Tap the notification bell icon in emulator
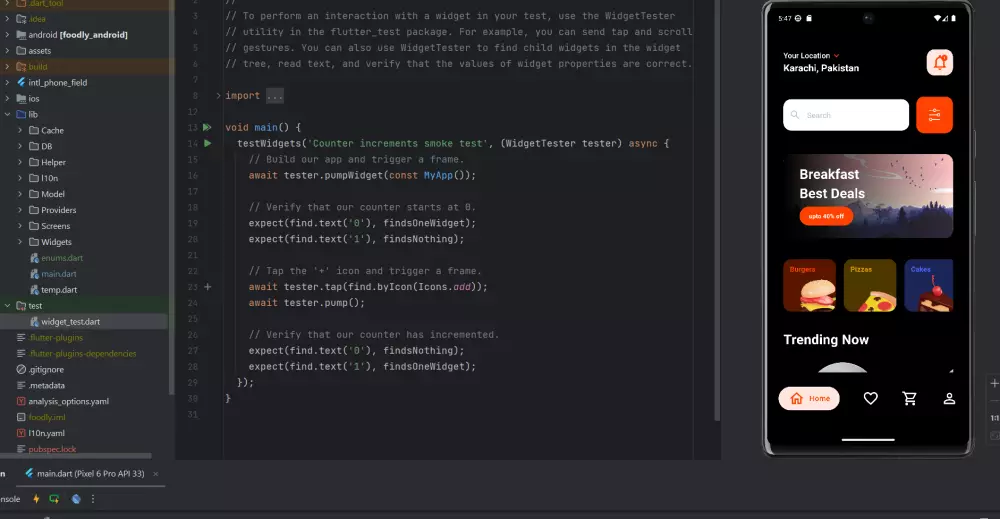 point(939,62)
